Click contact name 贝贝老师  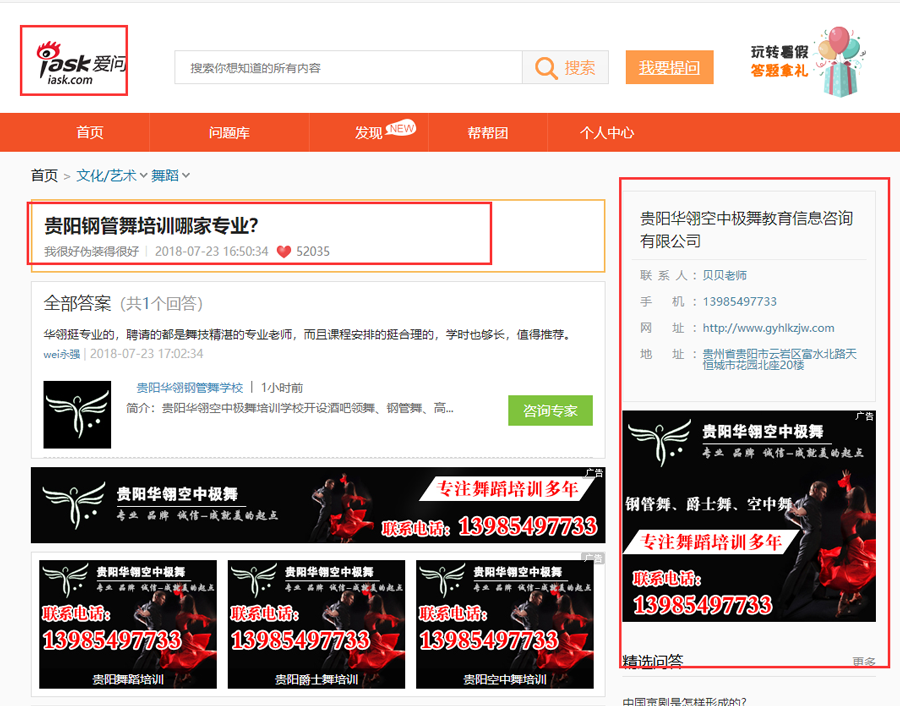click(x=724, y=276)
